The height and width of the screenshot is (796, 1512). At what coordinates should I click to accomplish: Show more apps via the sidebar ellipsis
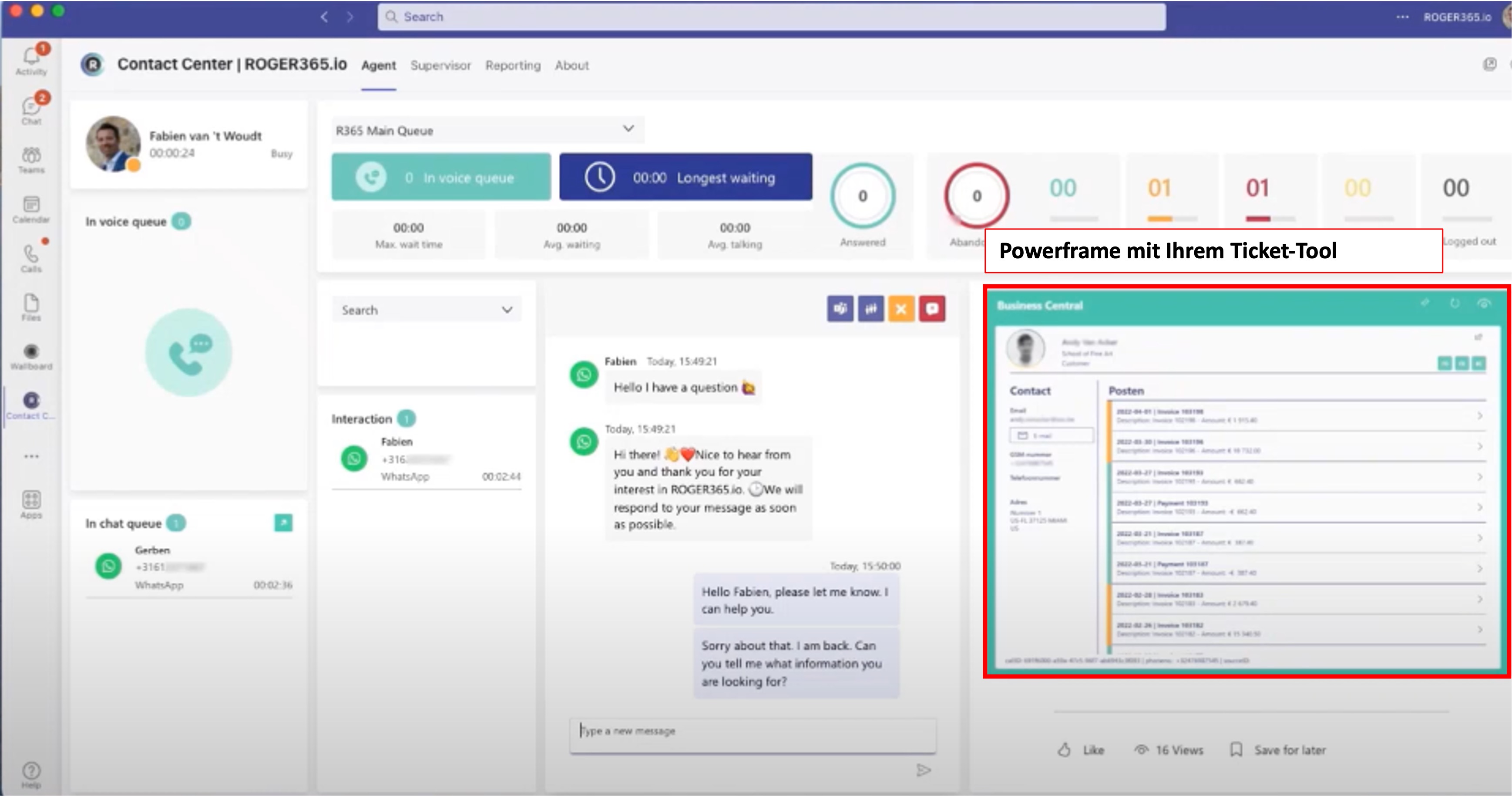pyautogui.click(x=31, y=456)
